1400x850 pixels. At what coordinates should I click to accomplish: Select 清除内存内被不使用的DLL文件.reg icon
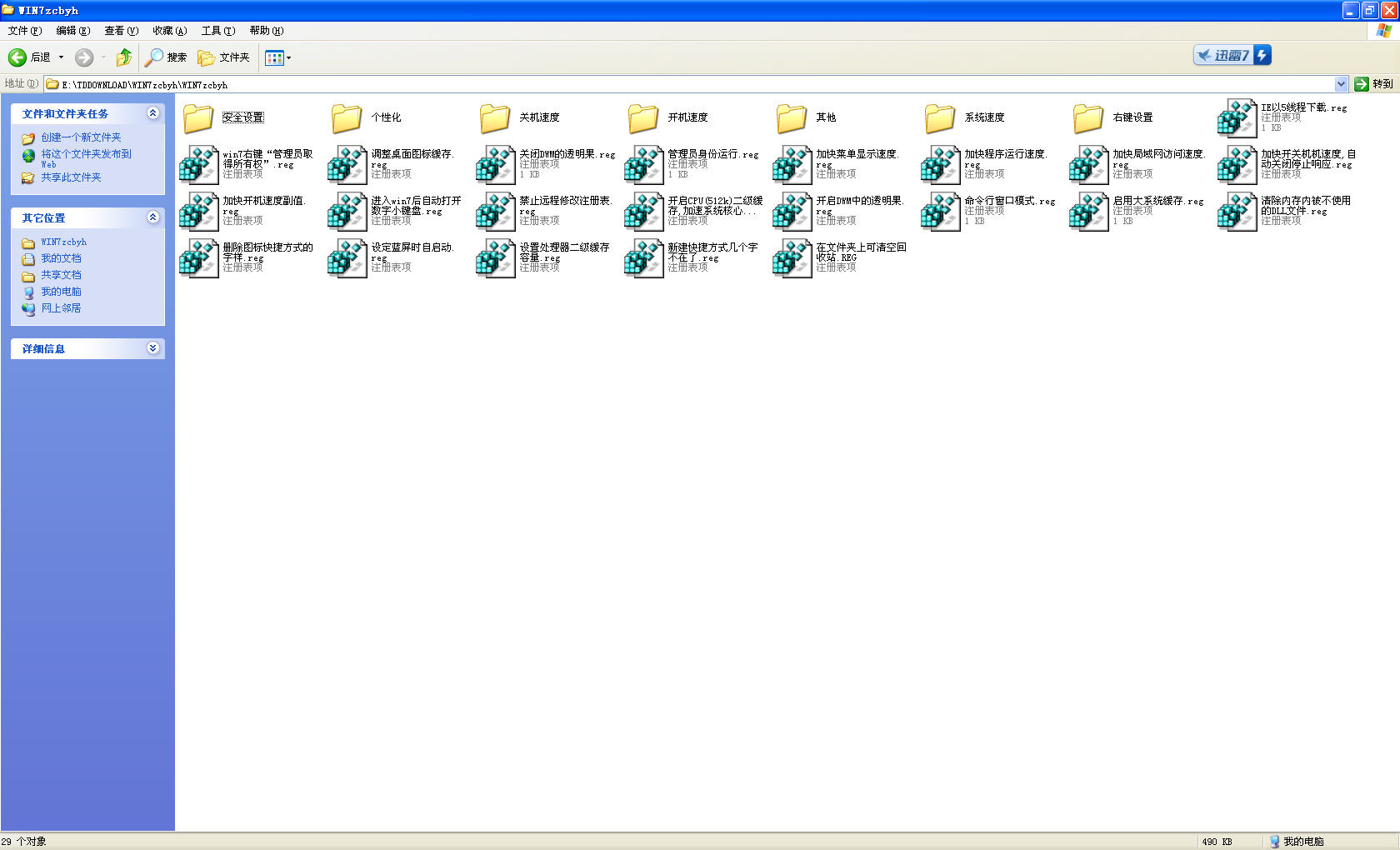[x=1237, y=212]
